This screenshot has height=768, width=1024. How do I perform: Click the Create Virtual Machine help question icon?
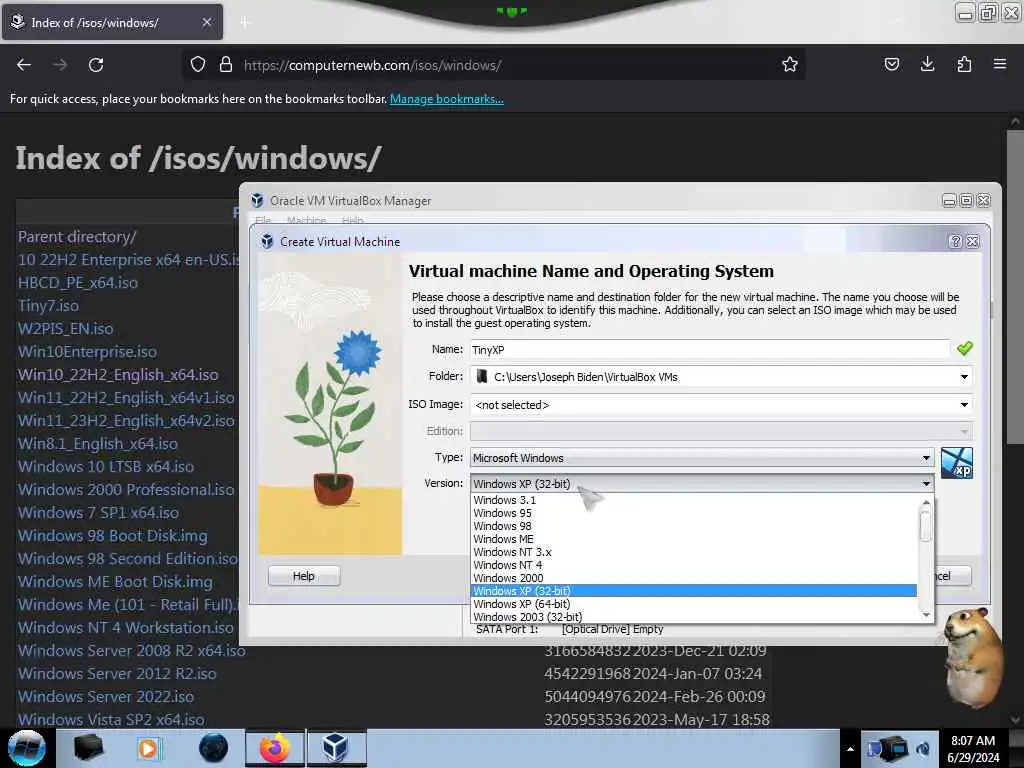pos(955,242)
